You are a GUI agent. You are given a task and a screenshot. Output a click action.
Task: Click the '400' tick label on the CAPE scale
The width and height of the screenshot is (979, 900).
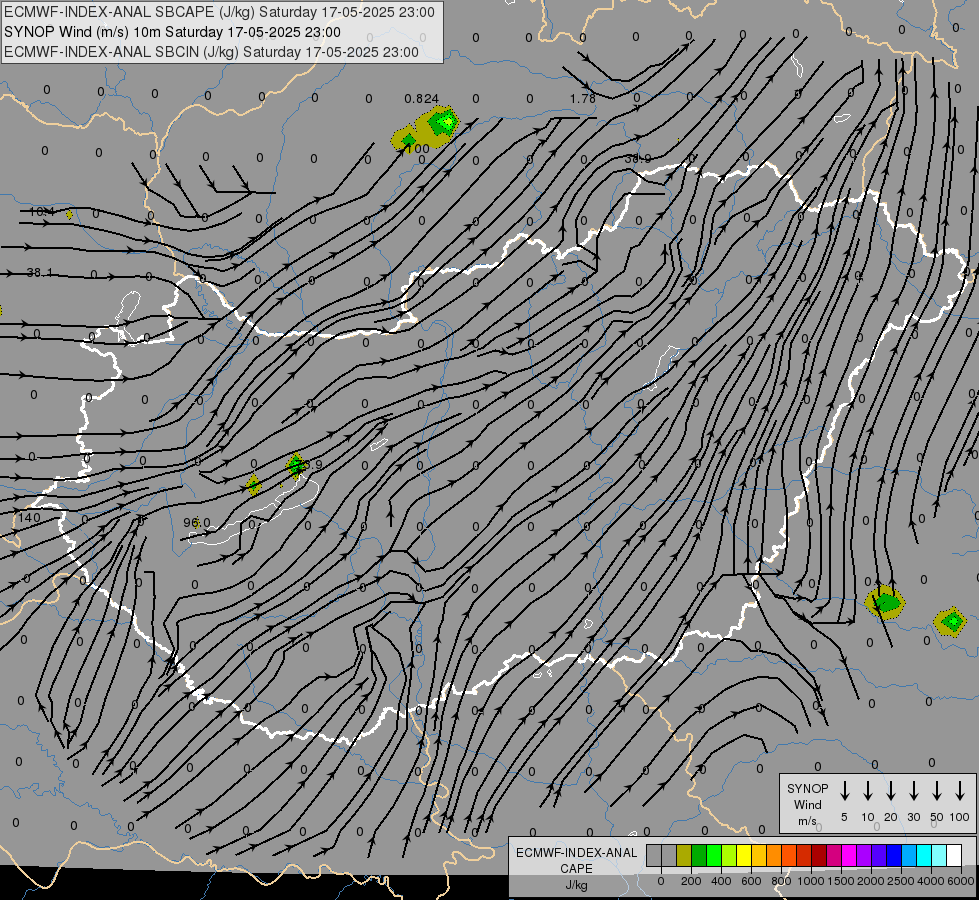click(721, 881)
